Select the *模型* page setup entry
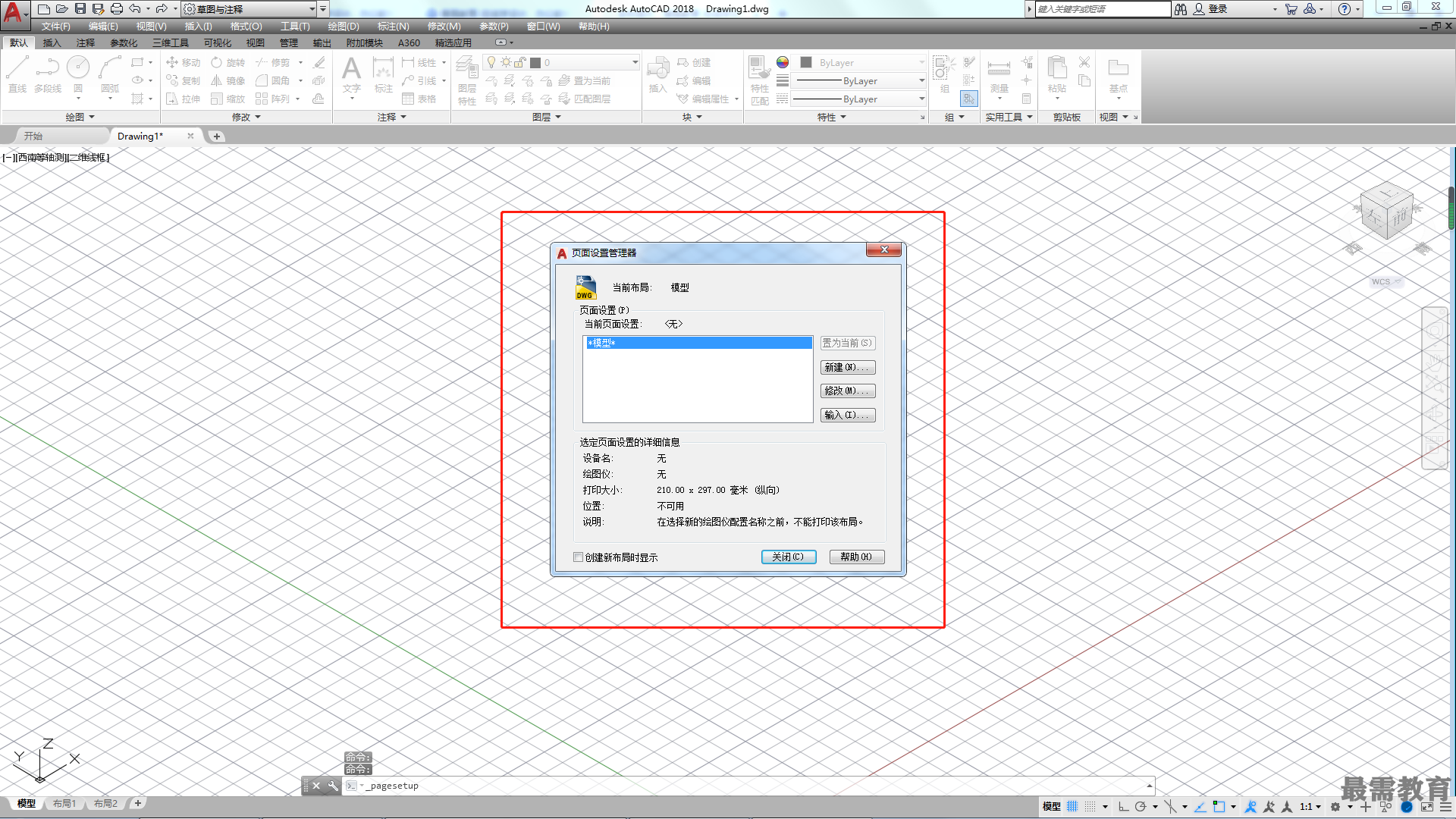This screenshot has height=819, width=1456. [x=698, y=343]
